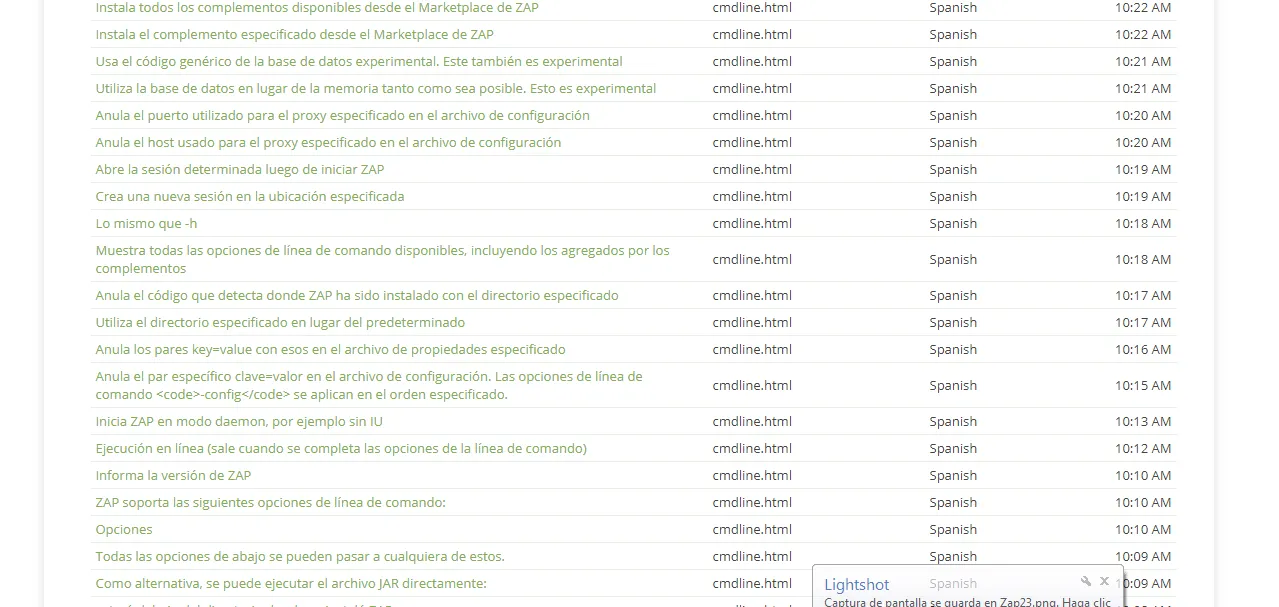Open 'Utiliza la base de datos en lugar' entry
The image size is (1279, 607).
click(x=376, y=88)
